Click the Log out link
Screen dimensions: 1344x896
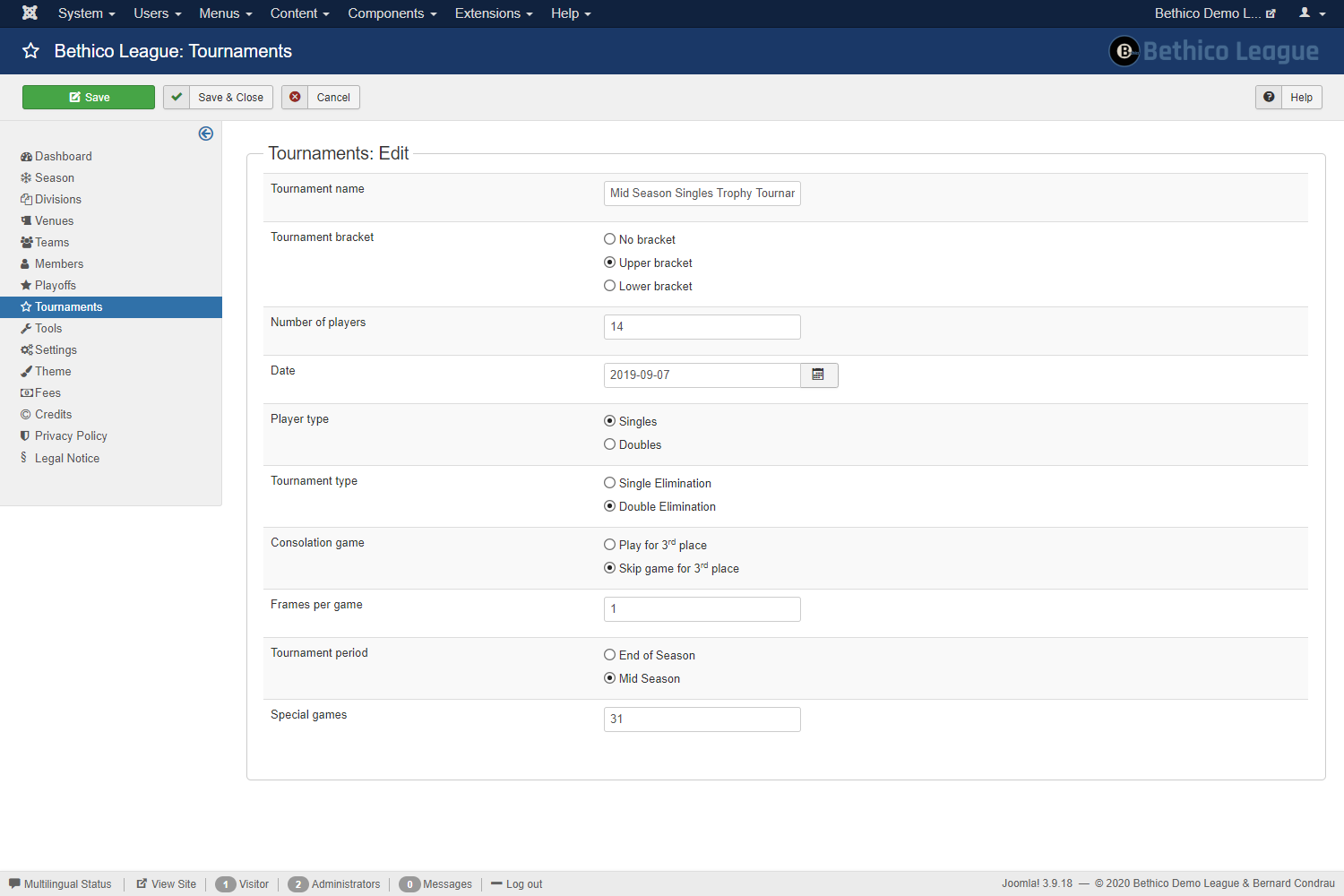click(523, 884)
